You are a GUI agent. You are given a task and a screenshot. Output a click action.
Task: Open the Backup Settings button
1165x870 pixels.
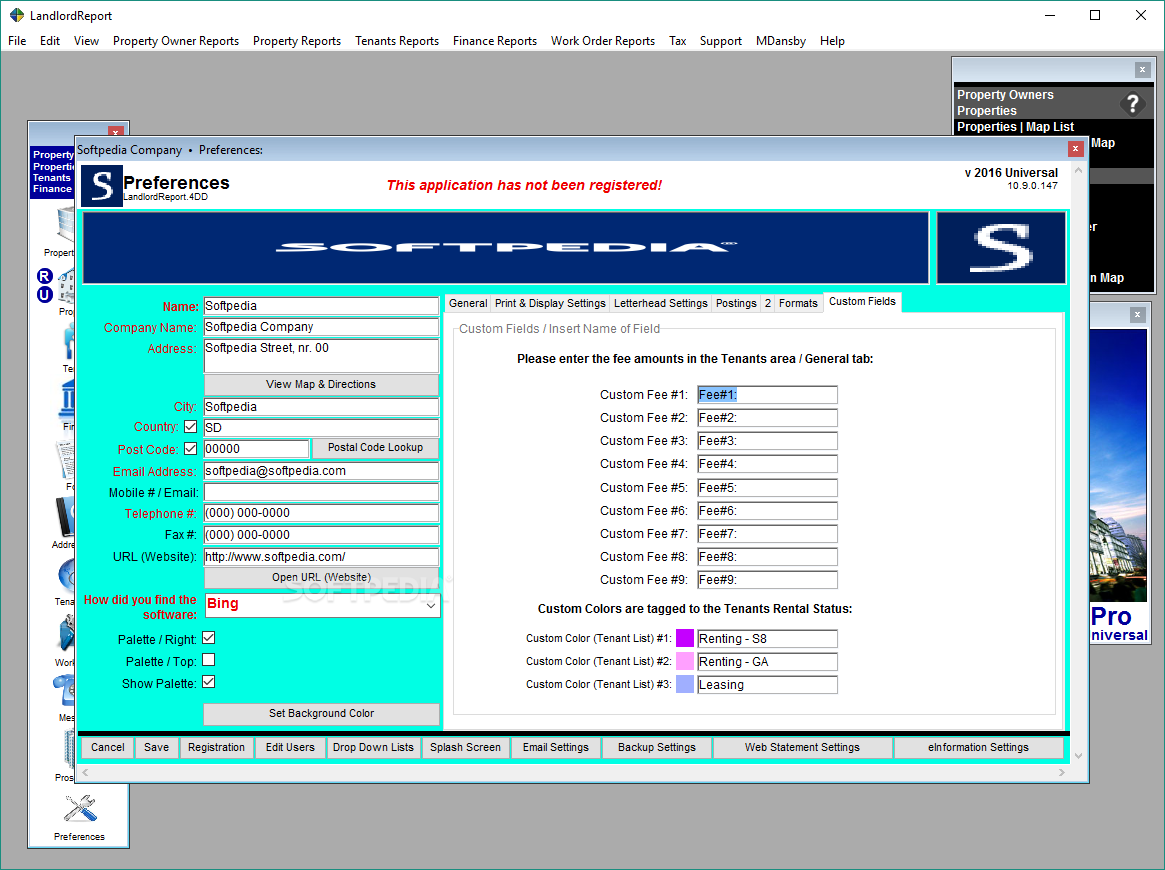[657, 747]
